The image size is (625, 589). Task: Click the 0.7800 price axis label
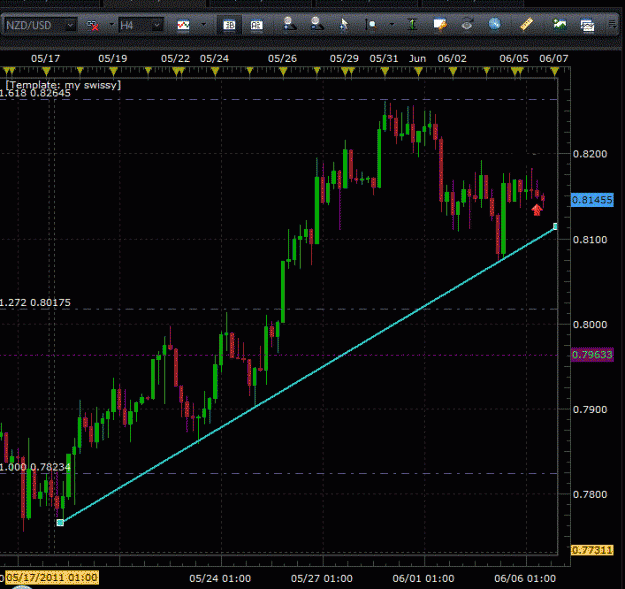click(x=590, y=494)
